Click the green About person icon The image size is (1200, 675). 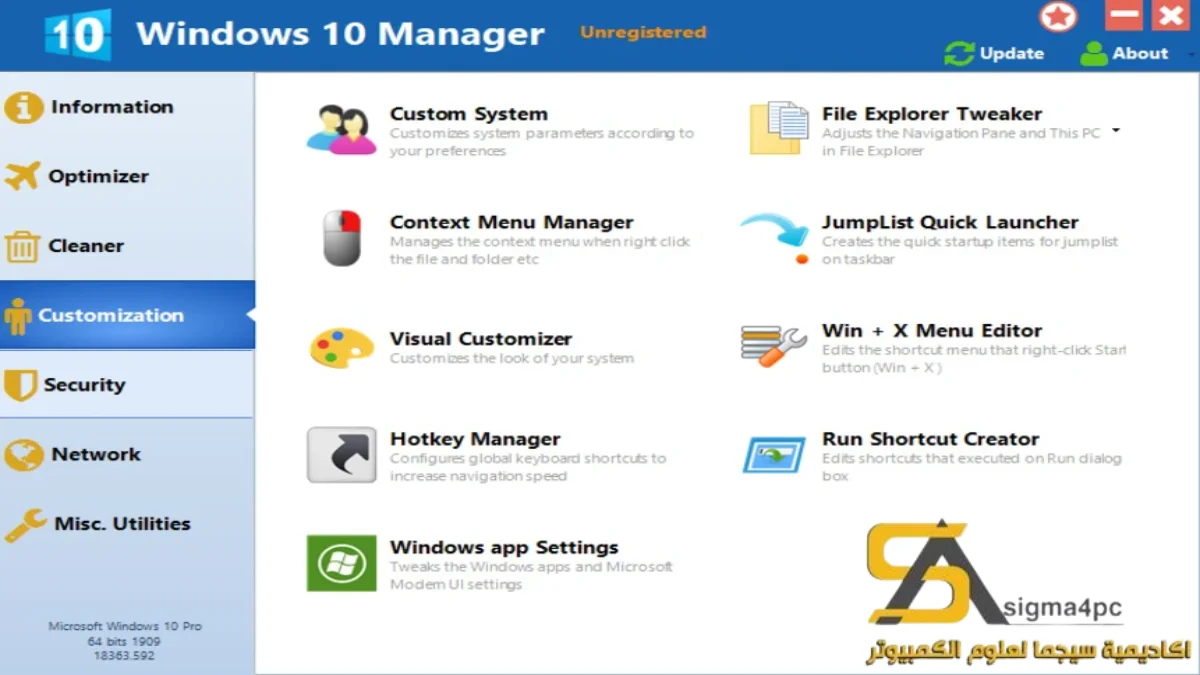click(1094, 54)
